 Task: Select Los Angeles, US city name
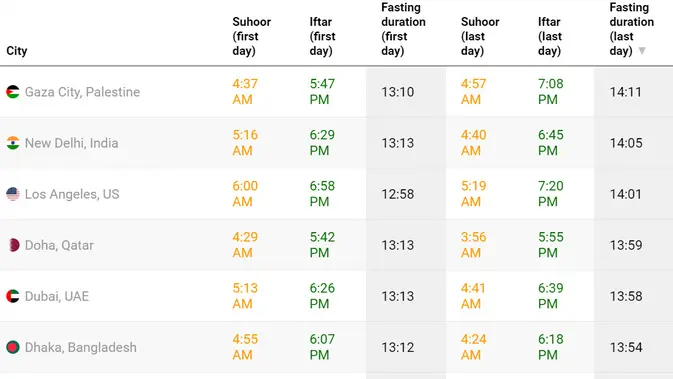[x=72, y=194]
